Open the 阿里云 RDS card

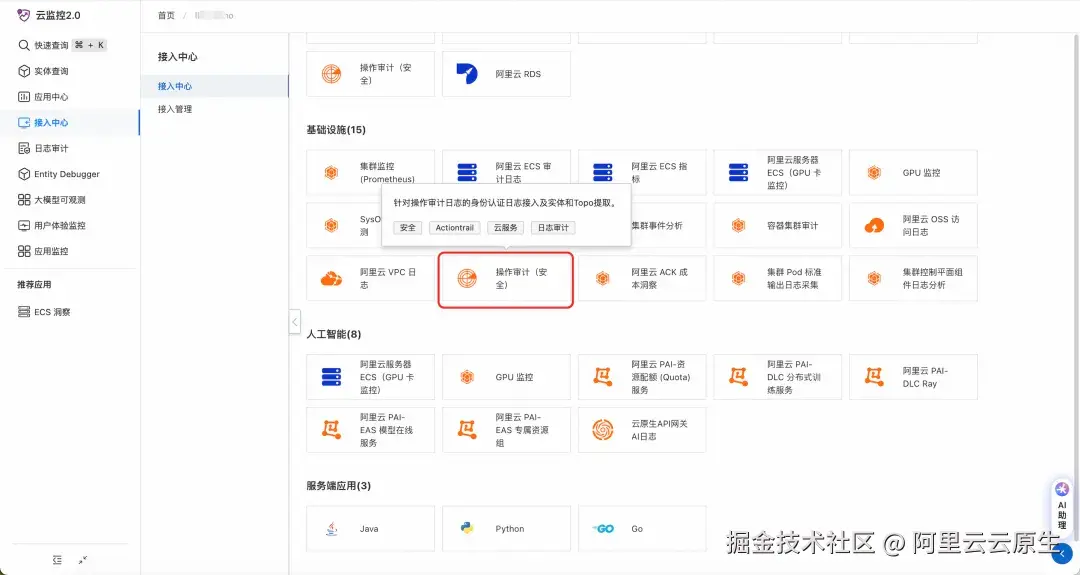(x=506, y=74)
